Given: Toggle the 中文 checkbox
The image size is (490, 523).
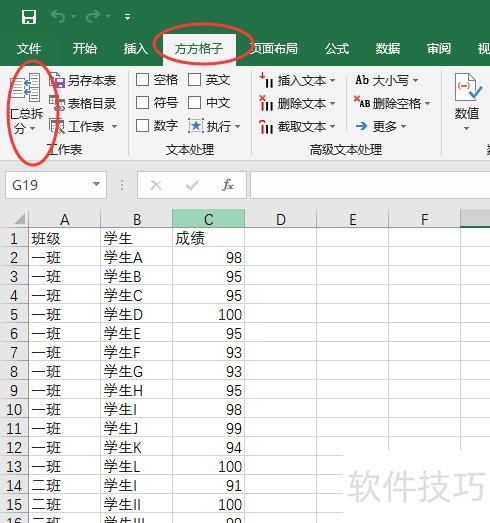Looking at the screenshot, I should tap(194, 103).
